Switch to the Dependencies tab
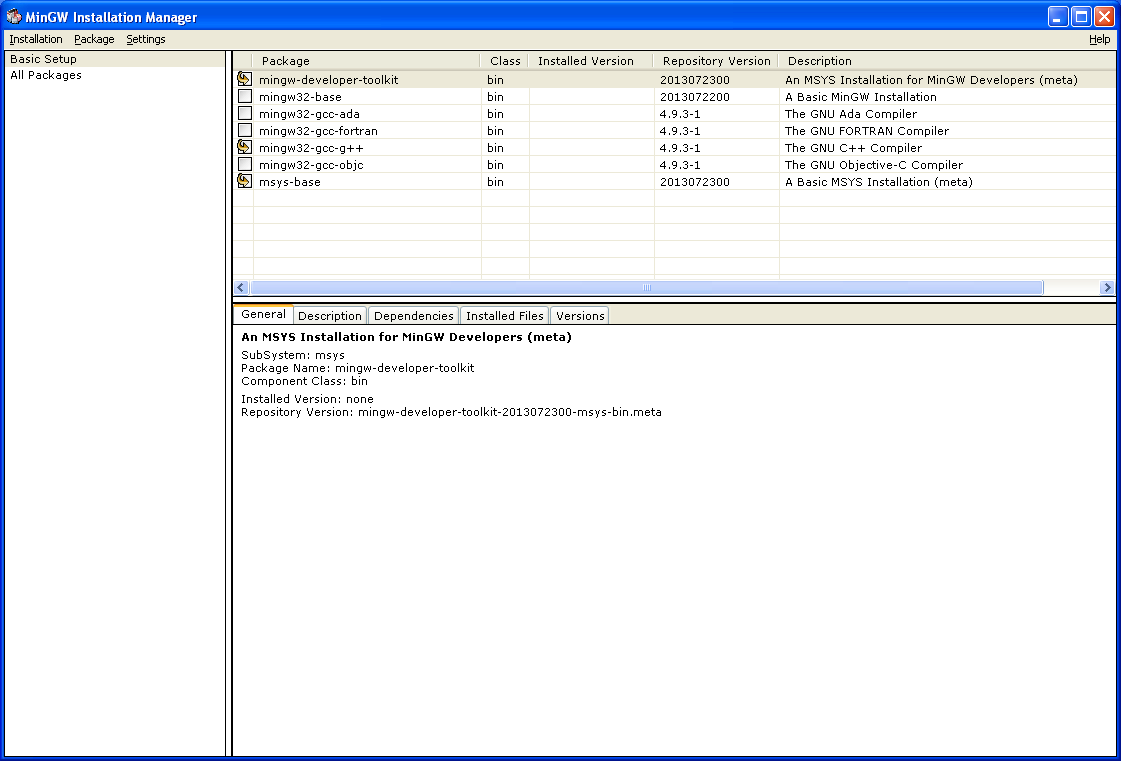 [x=413, y=316]
